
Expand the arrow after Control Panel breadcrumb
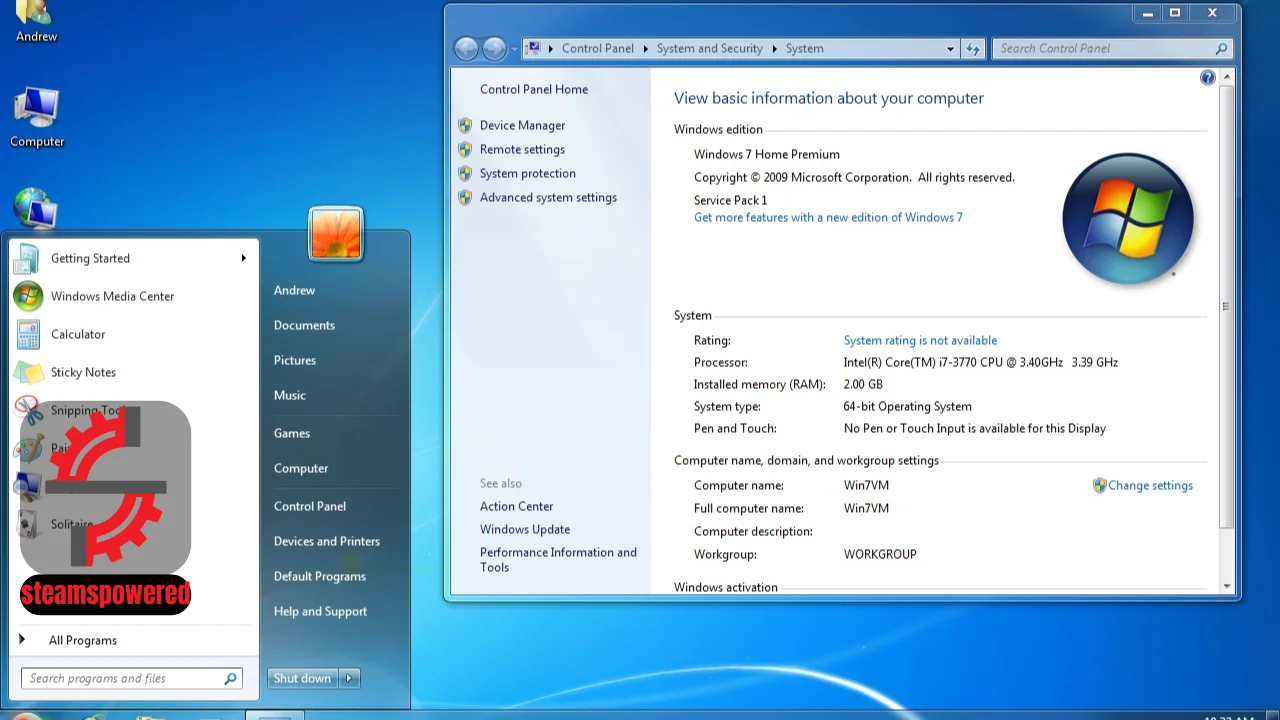646,48
